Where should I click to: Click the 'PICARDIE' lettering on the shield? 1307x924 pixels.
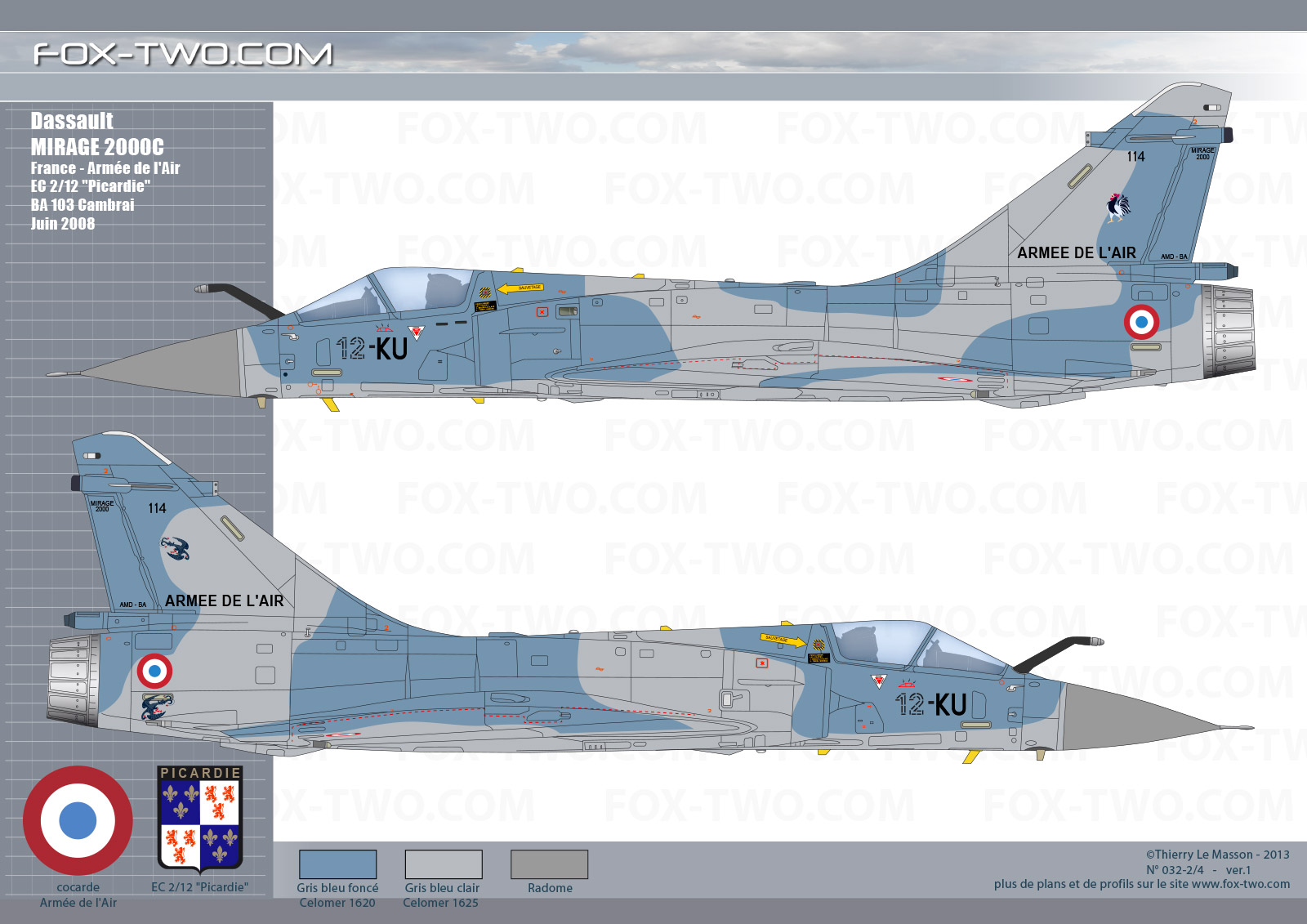200,773
